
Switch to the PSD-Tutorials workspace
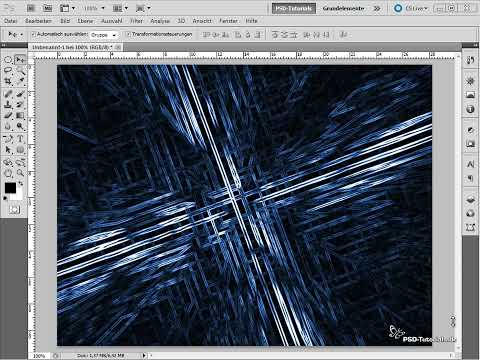(x=294, y=8)
